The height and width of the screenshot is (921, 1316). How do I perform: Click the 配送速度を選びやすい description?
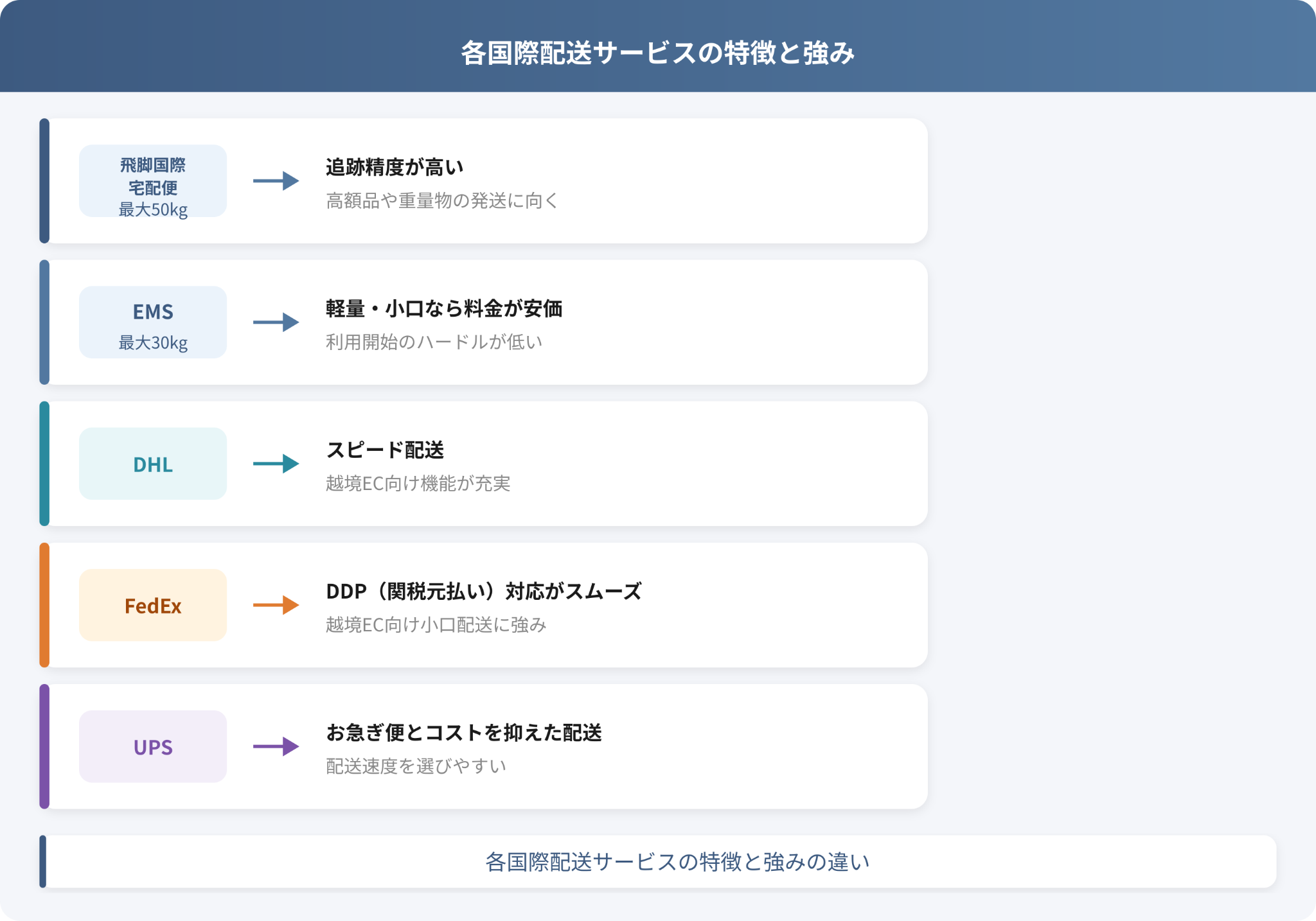click(x=416, y=766)
